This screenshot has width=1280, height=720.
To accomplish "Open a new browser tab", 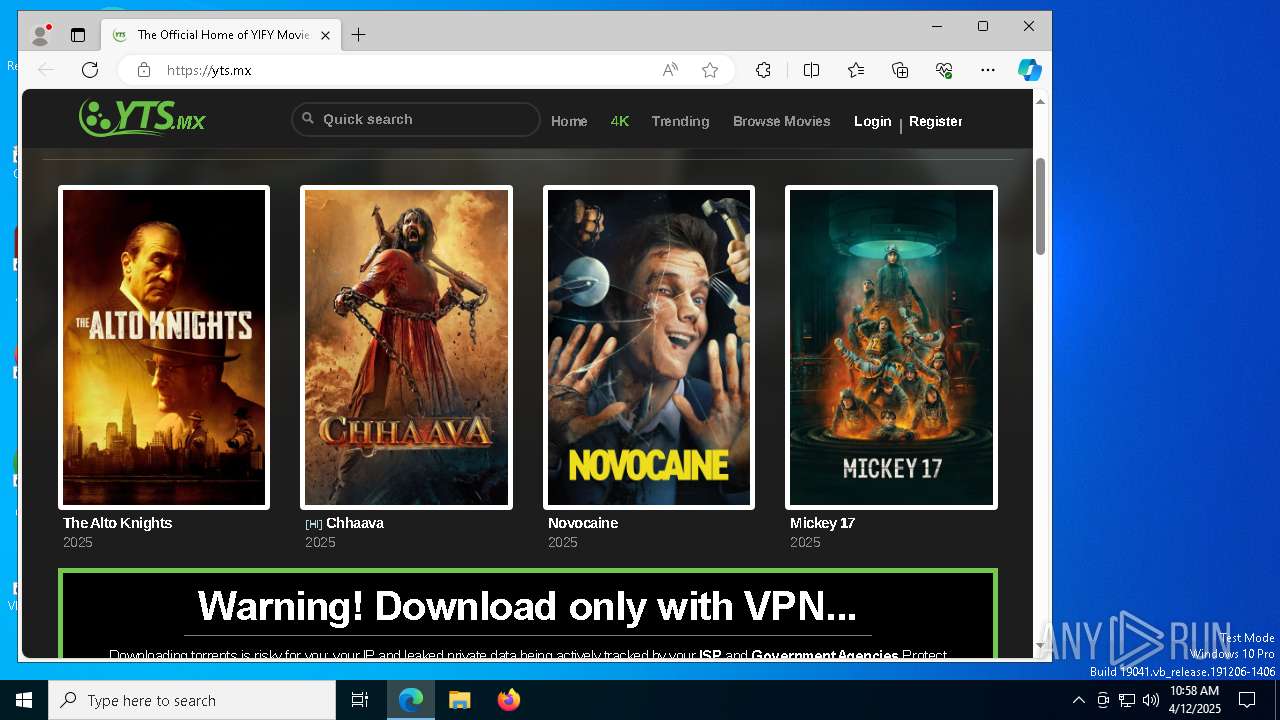I will (358, 35).
